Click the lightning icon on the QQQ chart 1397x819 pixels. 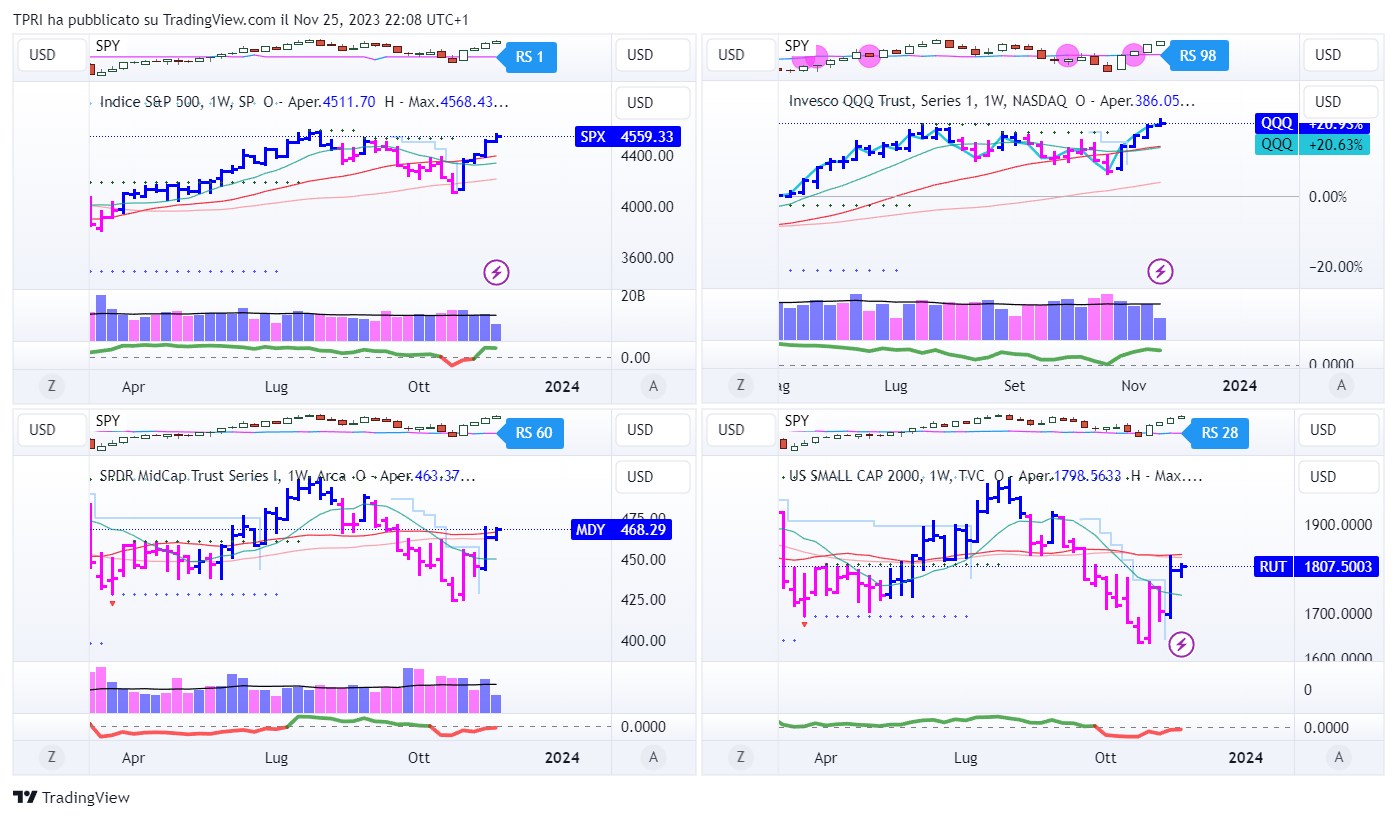[1160, 271]
